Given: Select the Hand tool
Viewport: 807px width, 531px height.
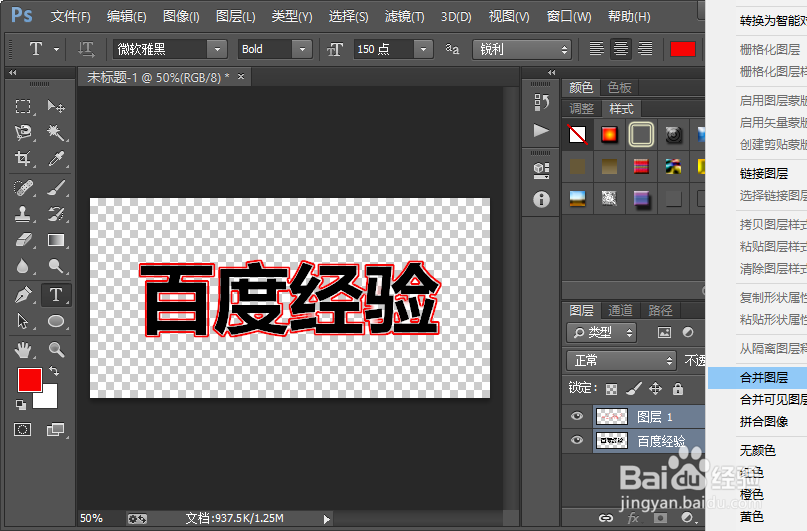Looking at the screenshot, I should pos(23,350).
